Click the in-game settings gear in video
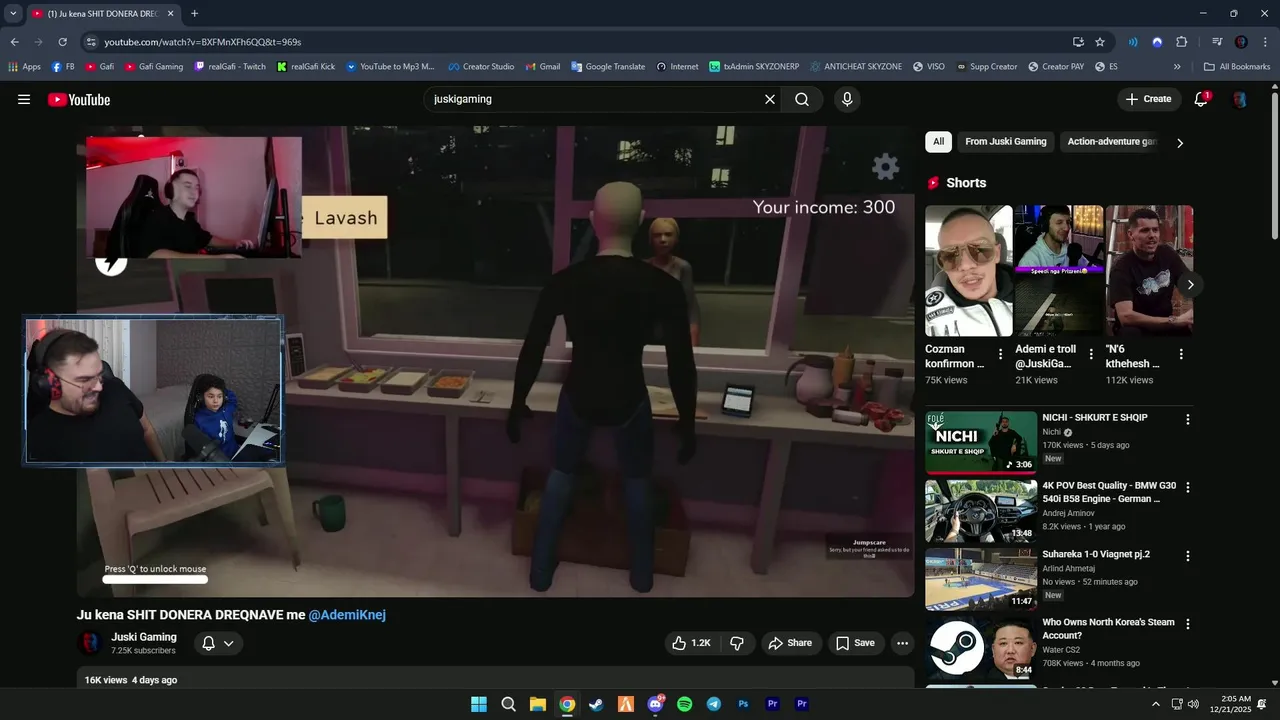The height and width of the screenshot is (720, 1280). click(885, 166)
